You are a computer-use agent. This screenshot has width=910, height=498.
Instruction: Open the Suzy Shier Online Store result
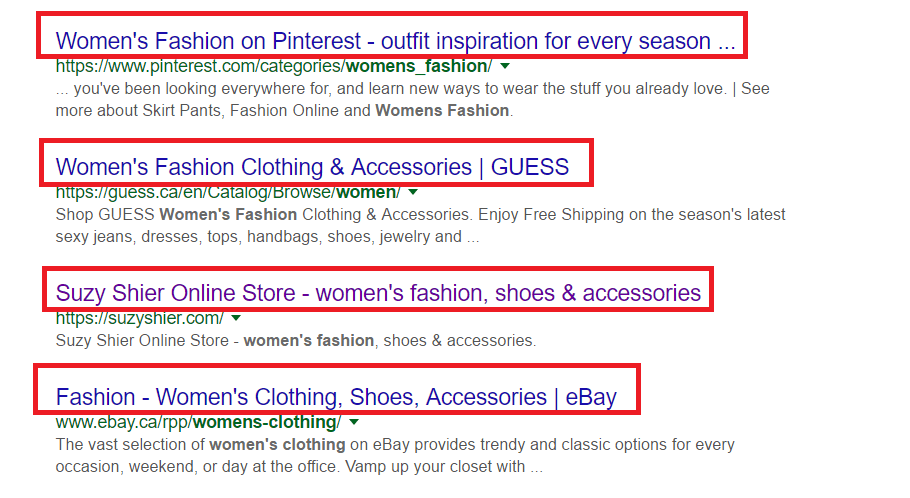coord(378,293)
